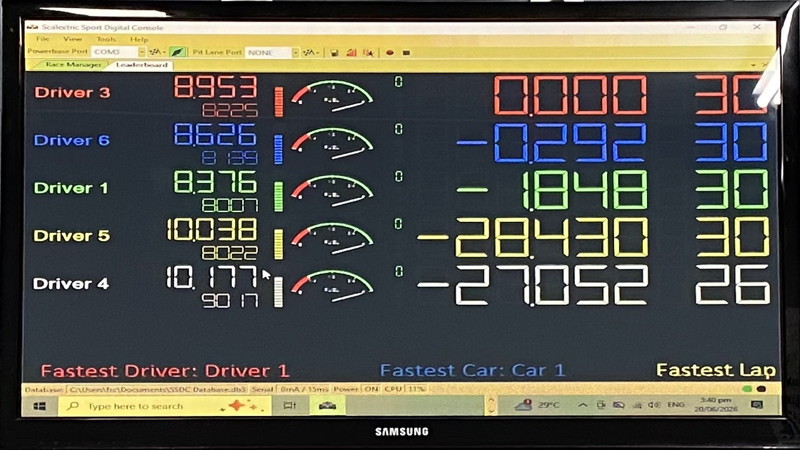Open the notification center icon
The image size is (800, 450).
tap(757, 405)
